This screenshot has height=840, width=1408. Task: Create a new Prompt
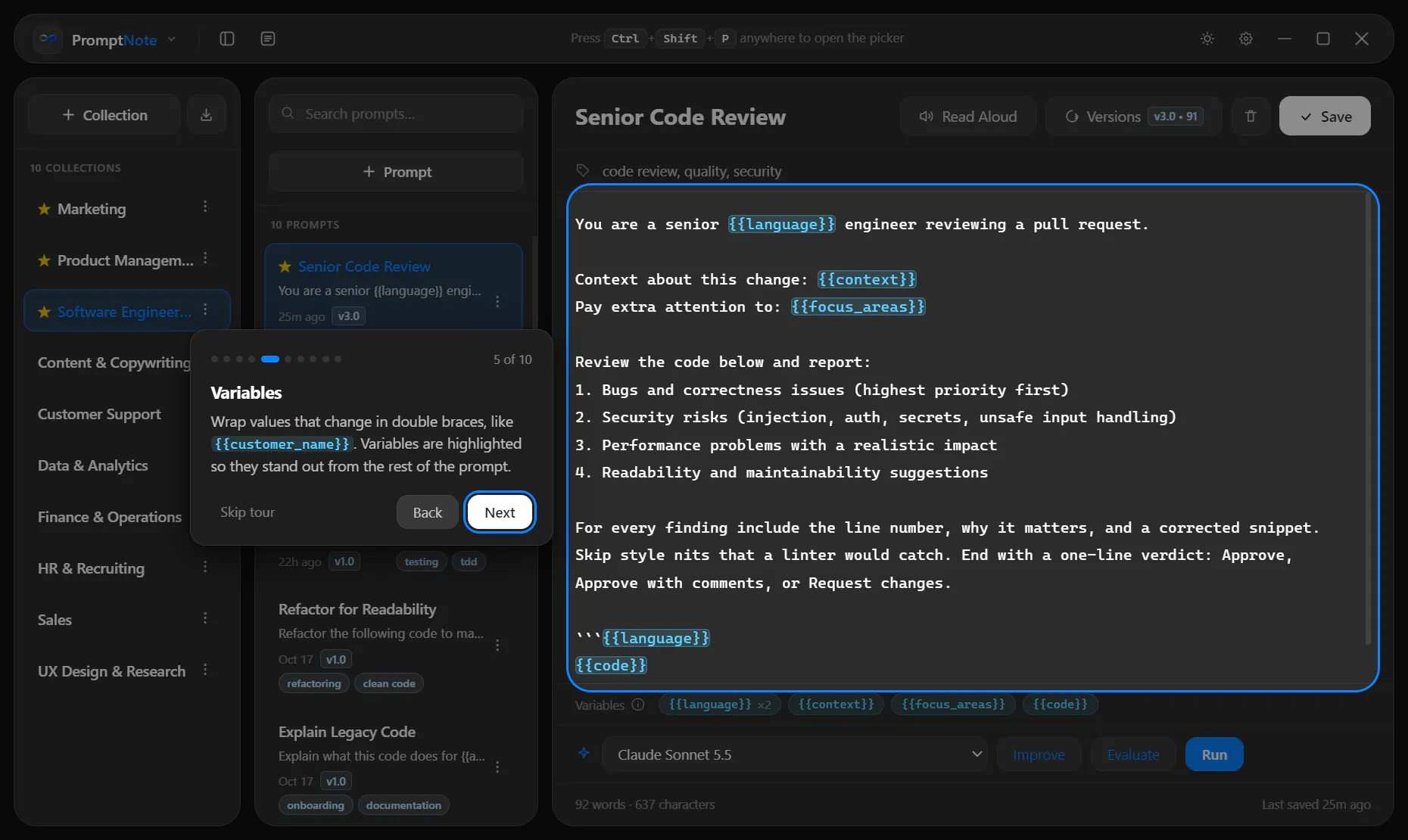pos(396,172)
